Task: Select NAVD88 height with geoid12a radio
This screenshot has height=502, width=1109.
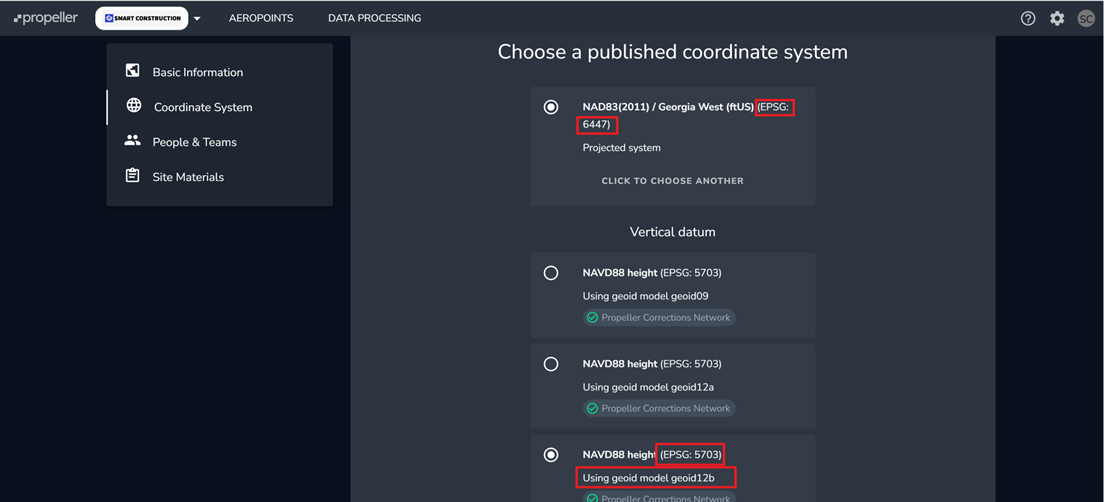Action: pos(551,364)
